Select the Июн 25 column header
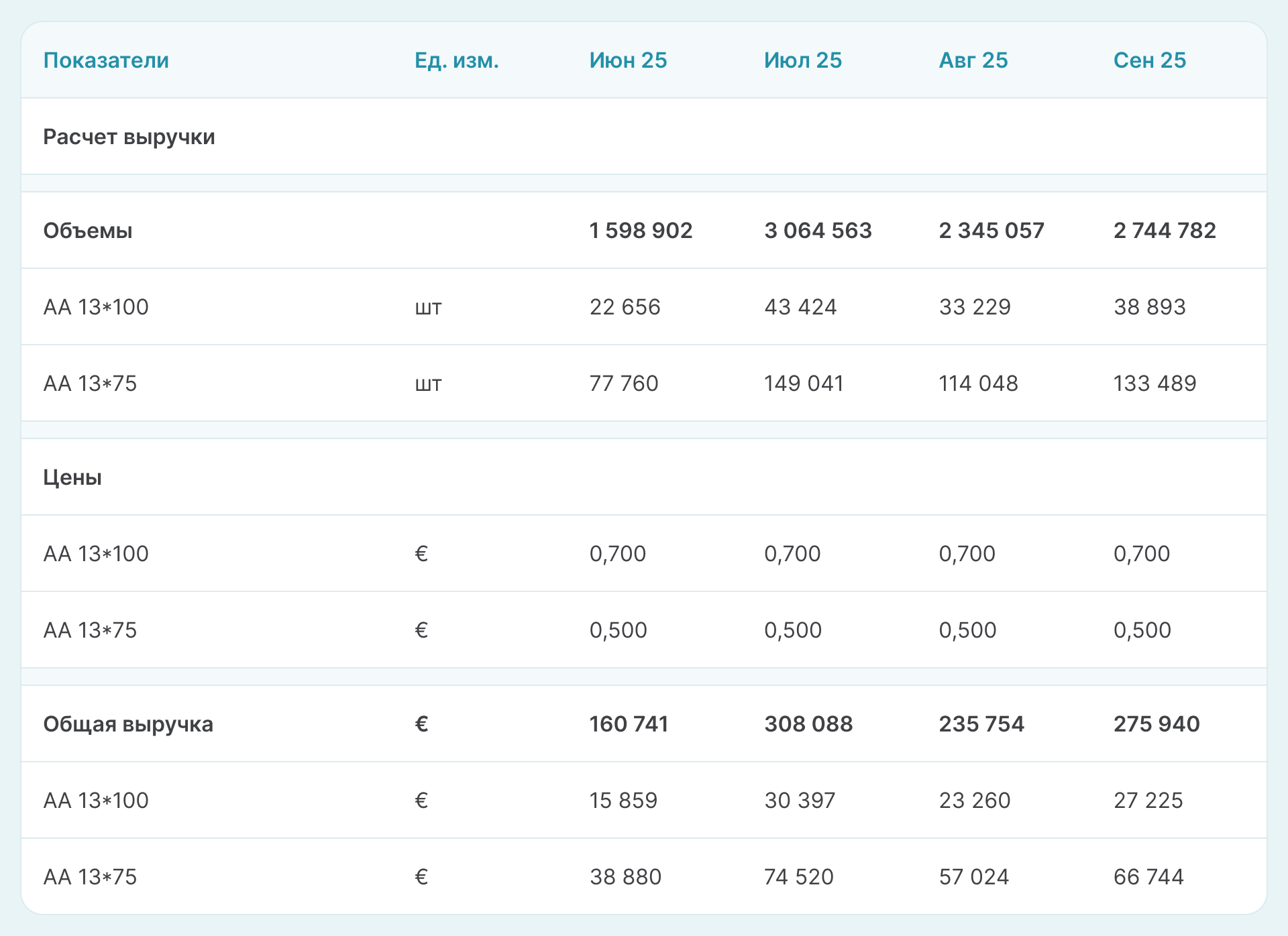The height and width of the screenshot is (936, 1288). point(628,60)
